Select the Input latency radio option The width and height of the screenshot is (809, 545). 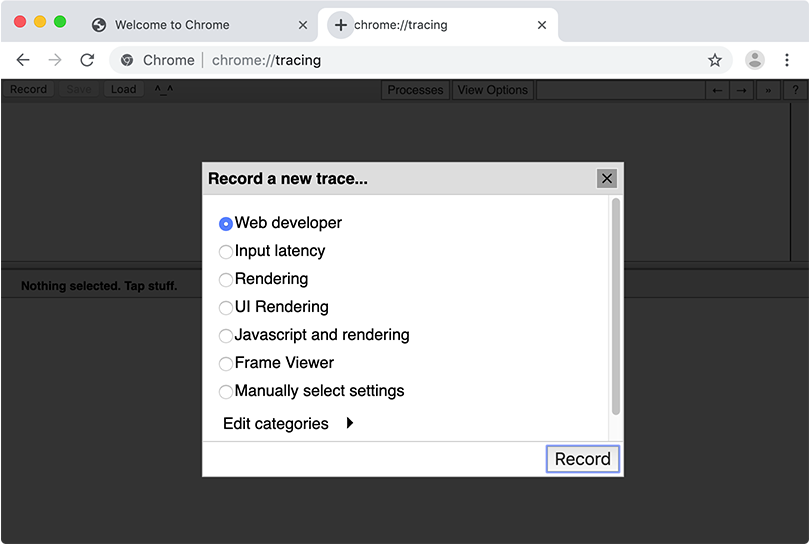226,252
